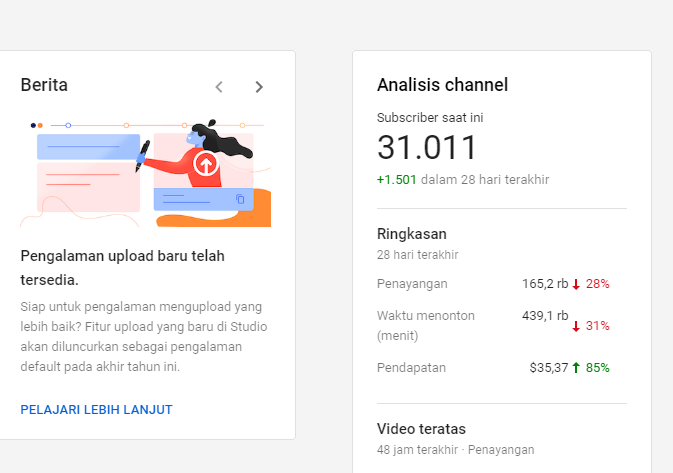
Task: Click the +1.501 subscriber gain value
Action: (397, 179)
